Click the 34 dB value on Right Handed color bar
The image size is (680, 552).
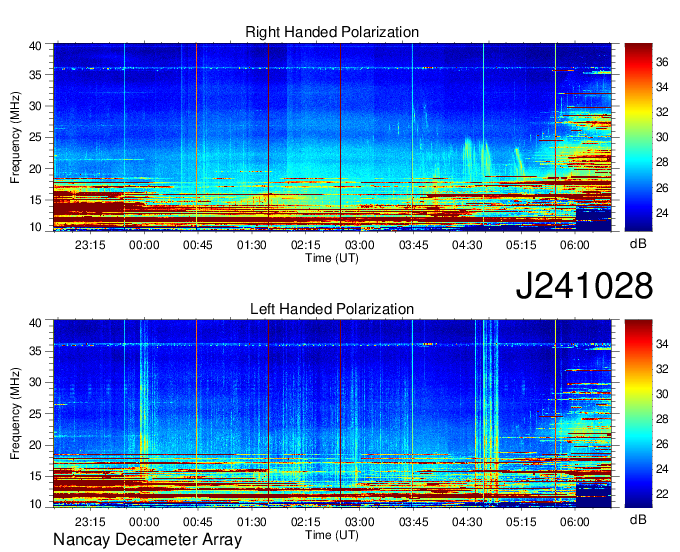(662, 88)
